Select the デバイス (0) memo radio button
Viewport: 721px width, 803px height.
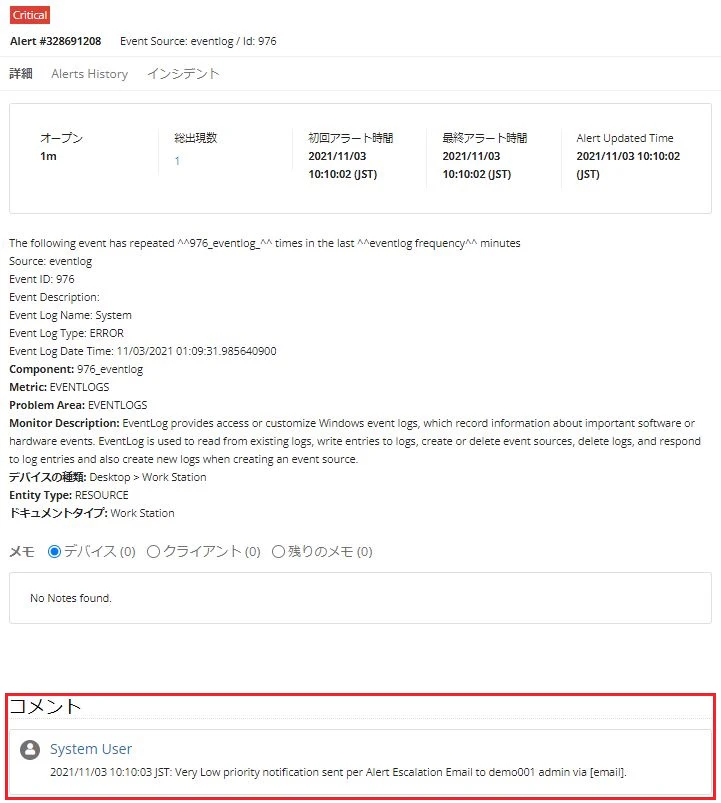(54, 552)
